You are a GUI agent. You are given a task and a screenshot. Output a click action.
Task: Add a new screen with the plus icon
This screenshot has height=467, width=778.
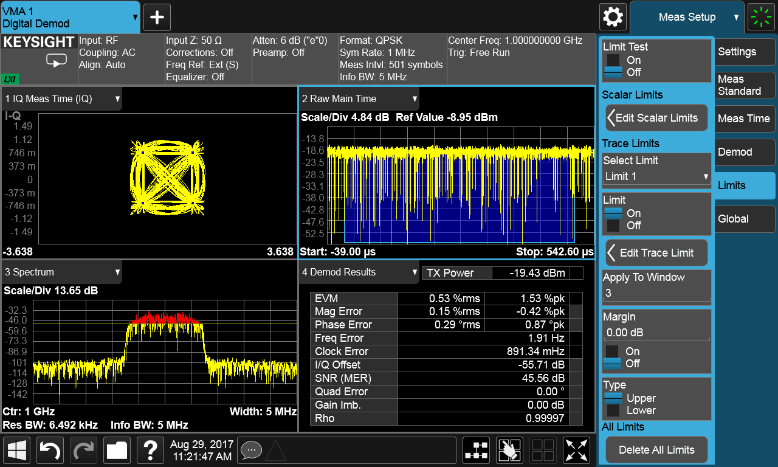(158, 17)
